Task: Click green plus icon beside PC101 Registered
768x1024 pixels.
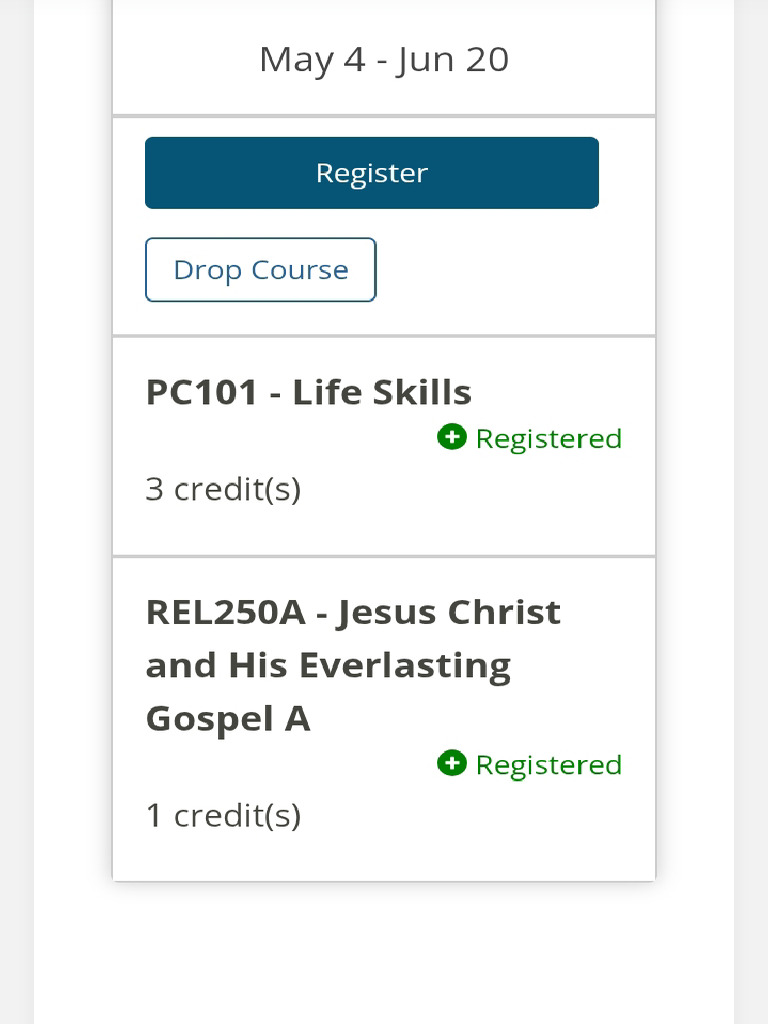Action: pos(452,437)
